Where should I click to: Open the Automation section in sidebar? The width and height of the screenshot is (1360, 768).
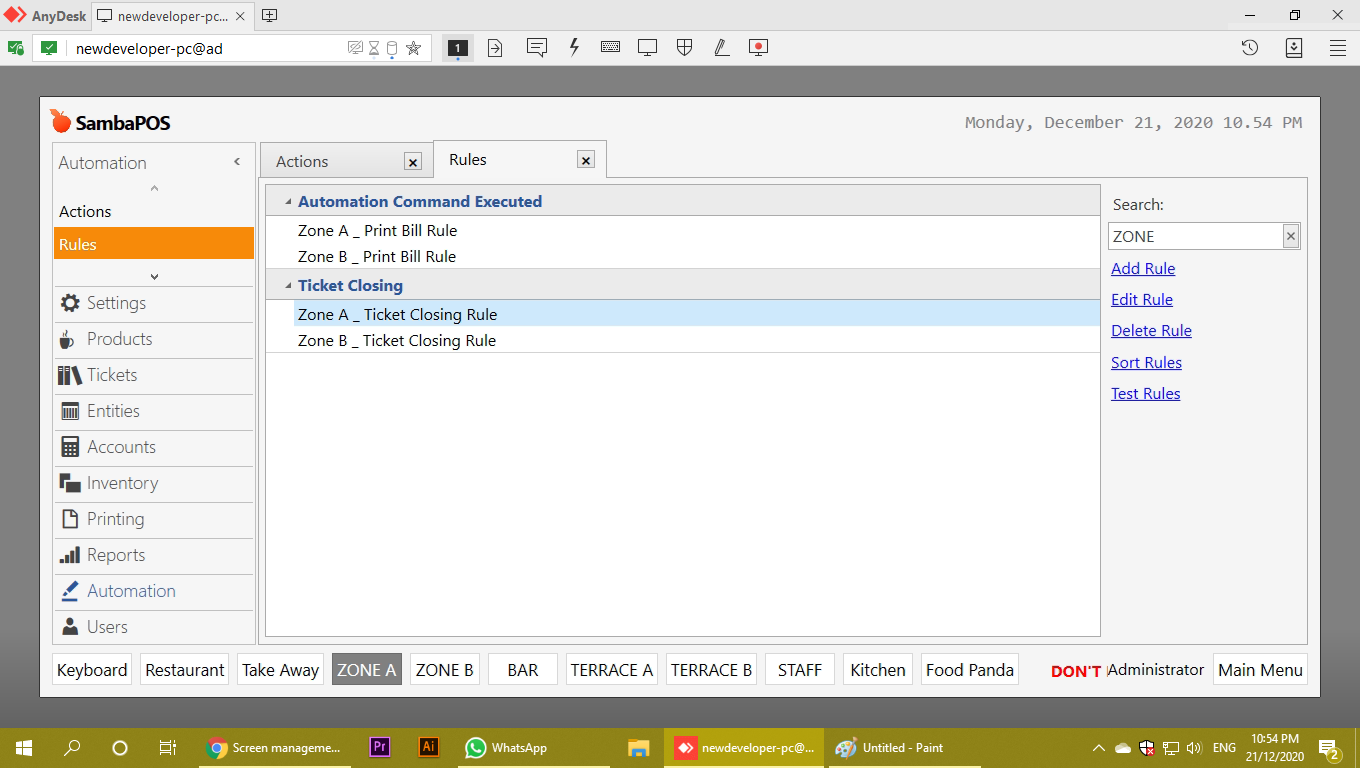click(154, 591)
